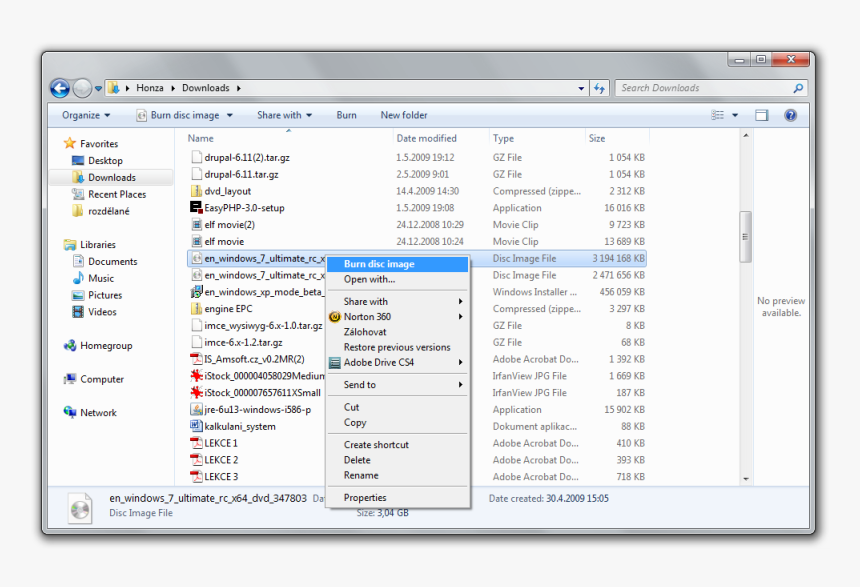Open the Share with toolbar dropdown
Viewport: 860px width, 587px height.
[285, 115]
